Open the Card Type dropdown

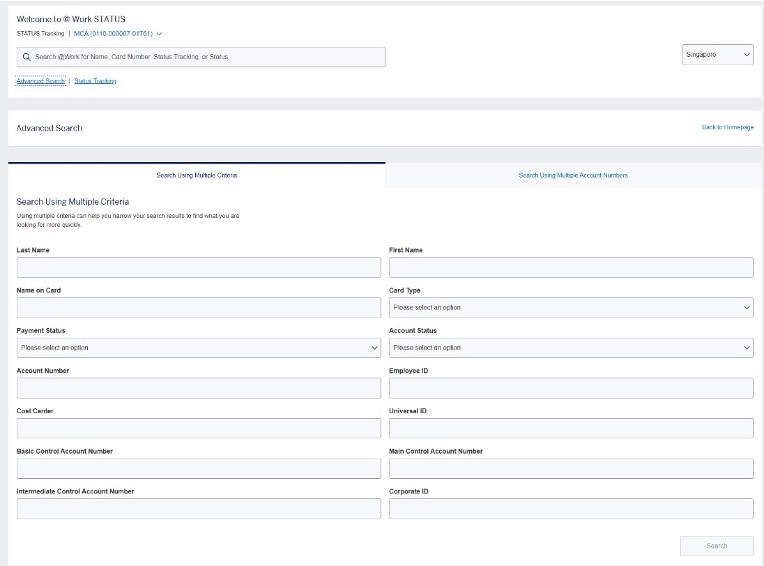point(570,308)
